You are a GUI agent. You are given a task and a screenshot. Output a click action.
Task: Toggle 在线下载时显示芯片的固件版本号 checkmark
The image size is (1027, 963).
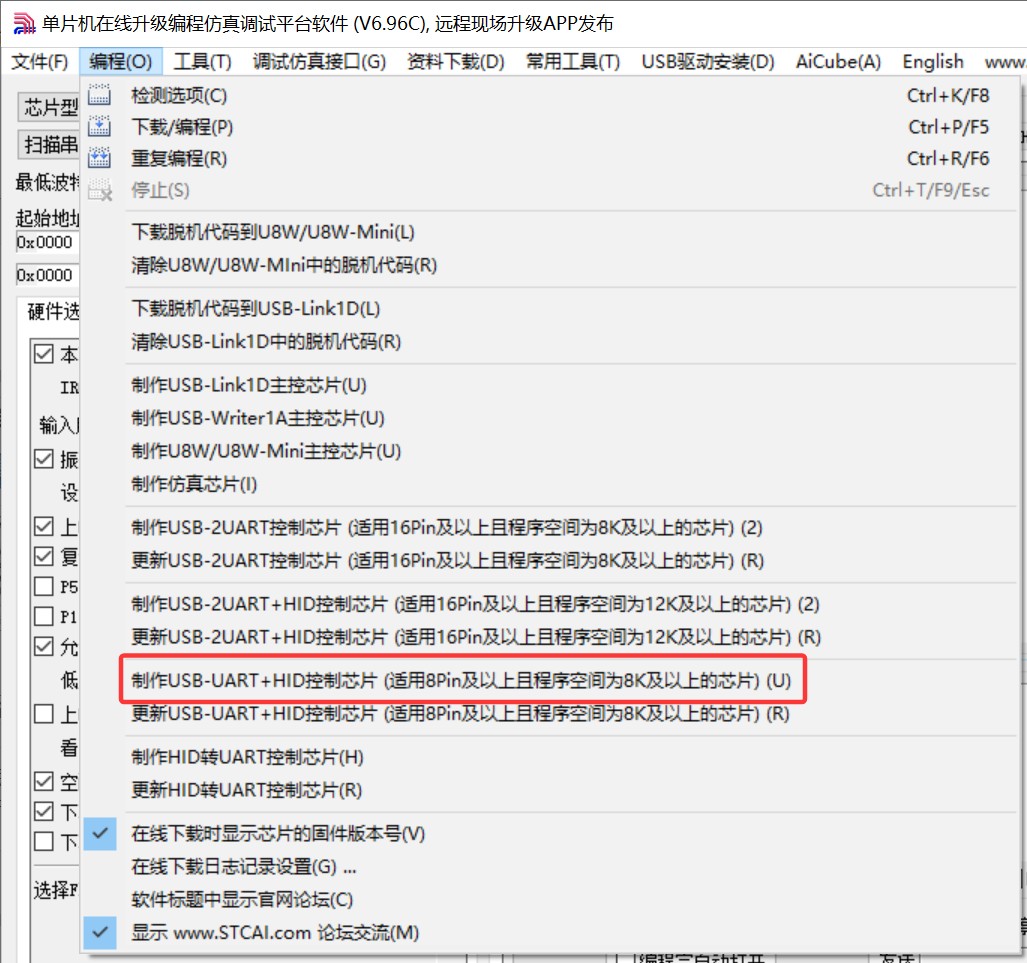100,833
